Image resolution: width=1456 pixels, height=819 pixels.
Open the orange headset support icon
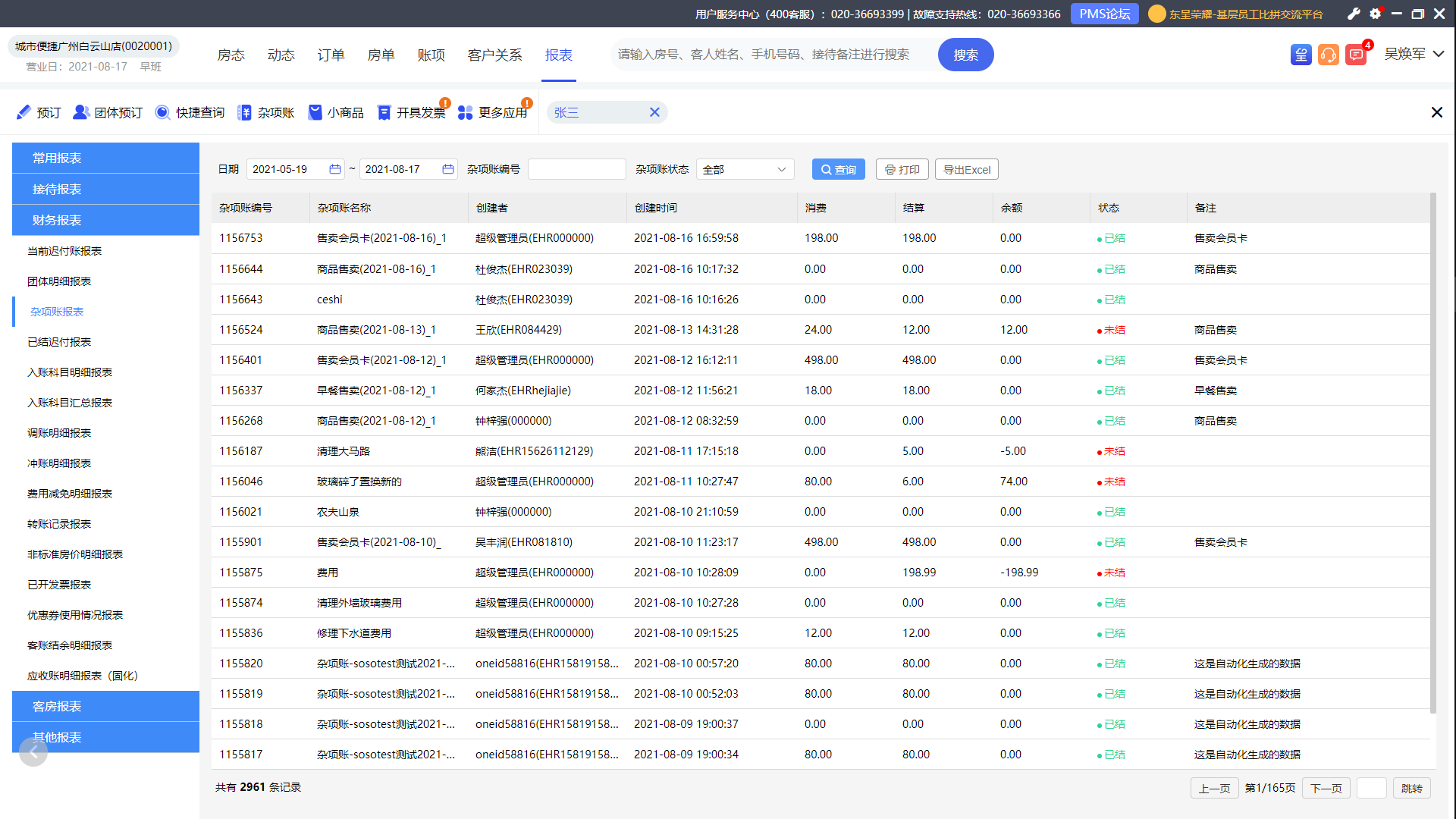(1329, 55)
